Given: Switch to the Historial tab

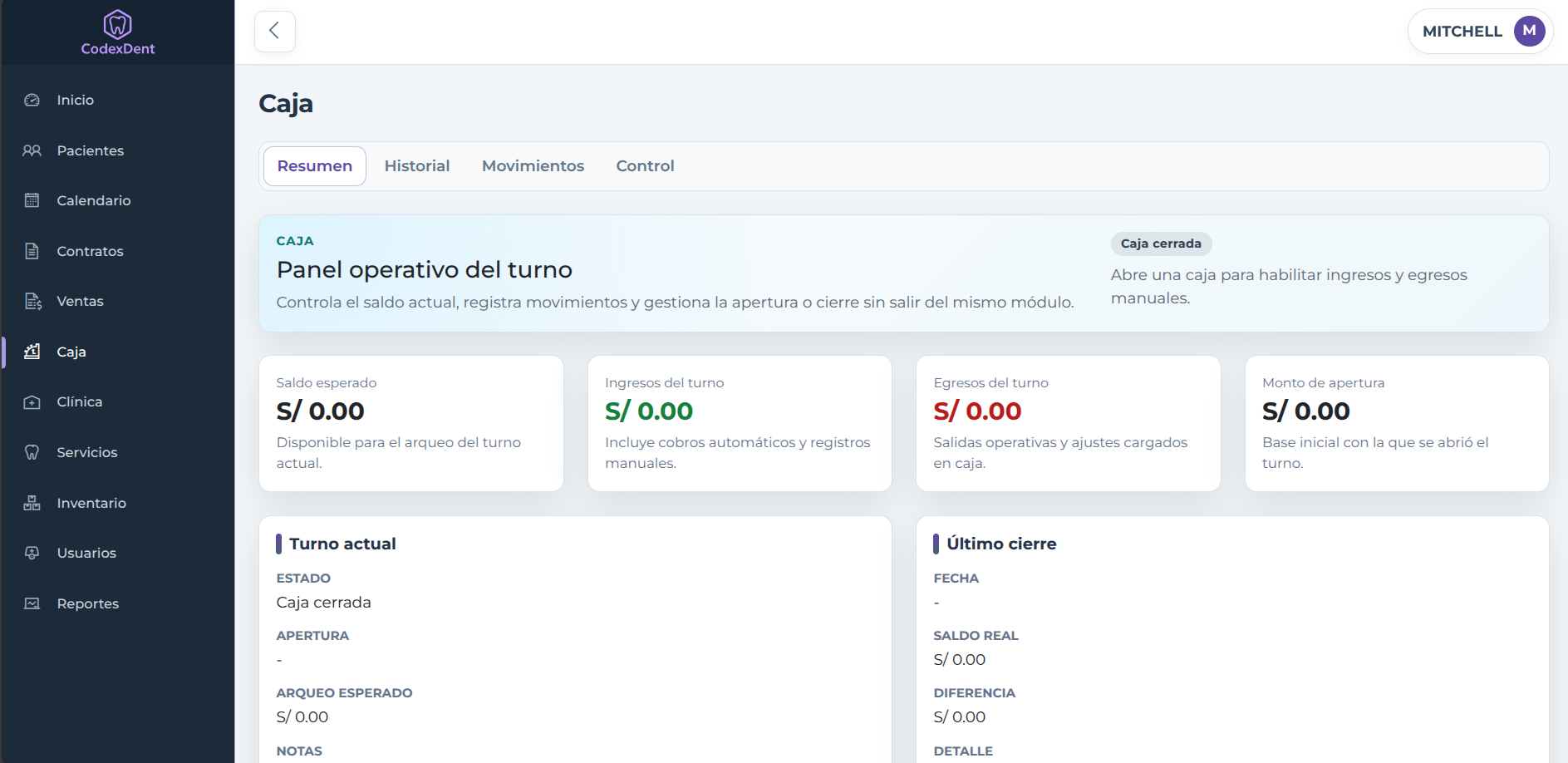Looking at the screenshot, I should [x=417, y=166].
